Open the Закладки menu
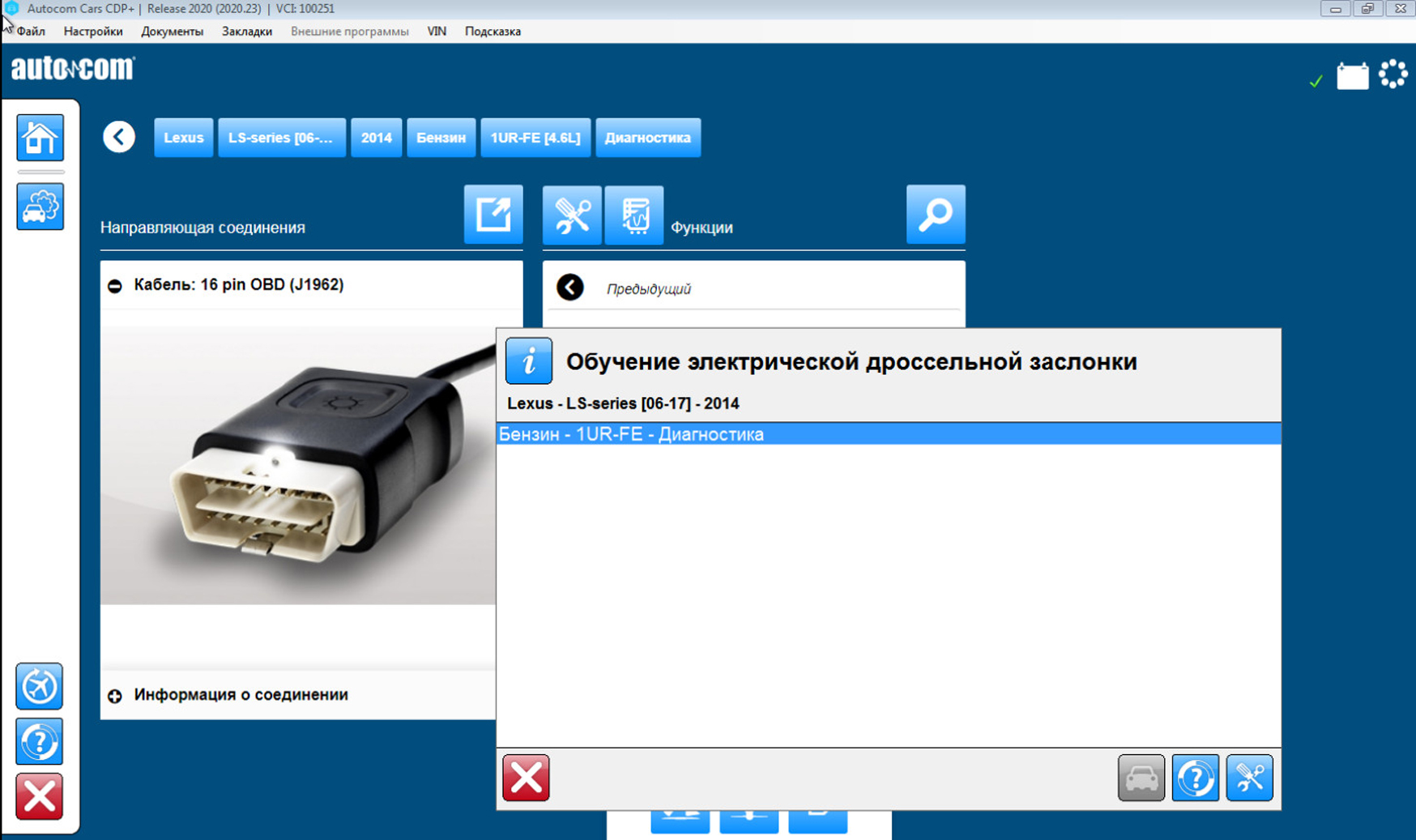 pos(246,32)
